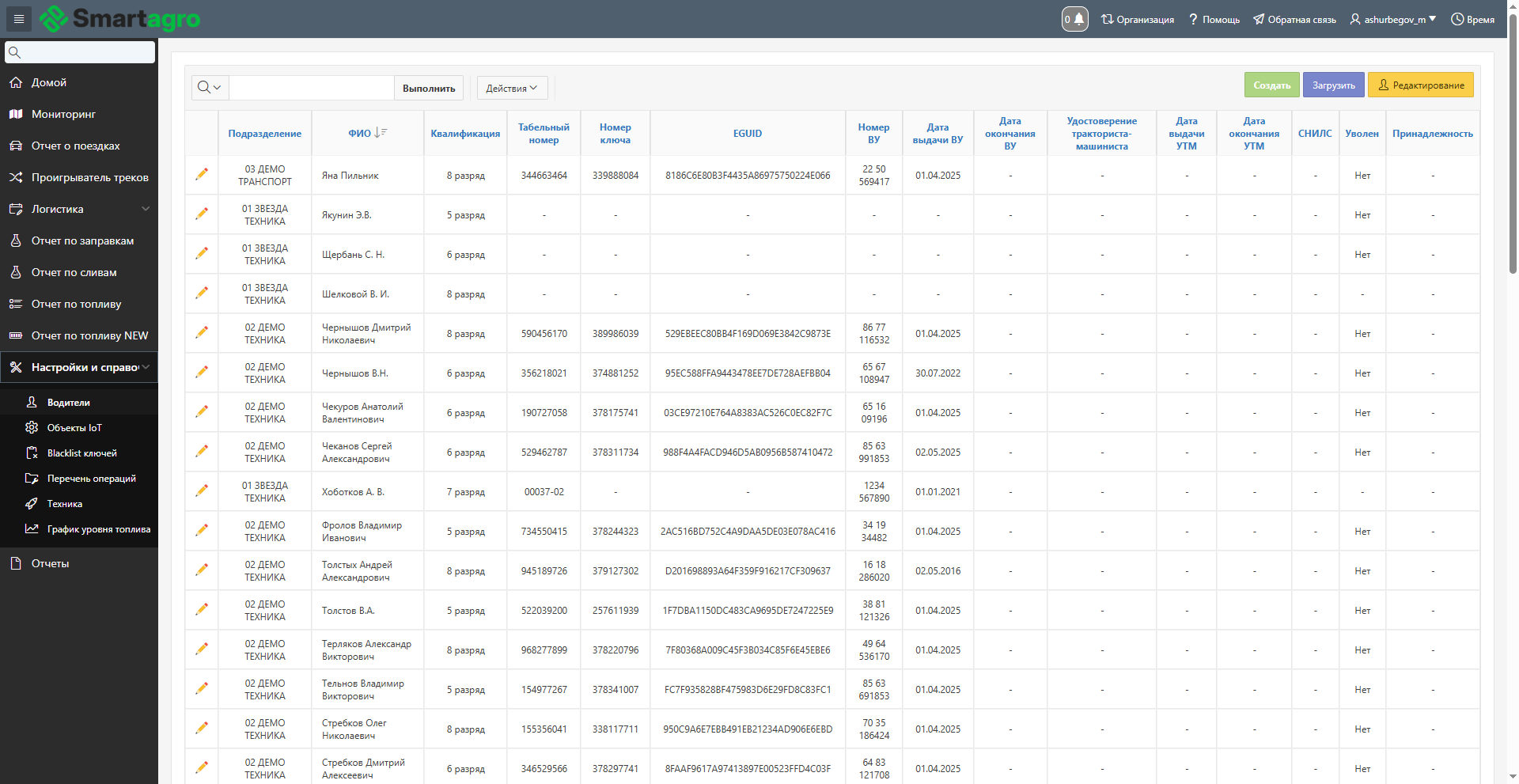Open Проигрыватель треков in sidebar
This screenshot has width=1519, height=784.
click(x=89, y=177)
